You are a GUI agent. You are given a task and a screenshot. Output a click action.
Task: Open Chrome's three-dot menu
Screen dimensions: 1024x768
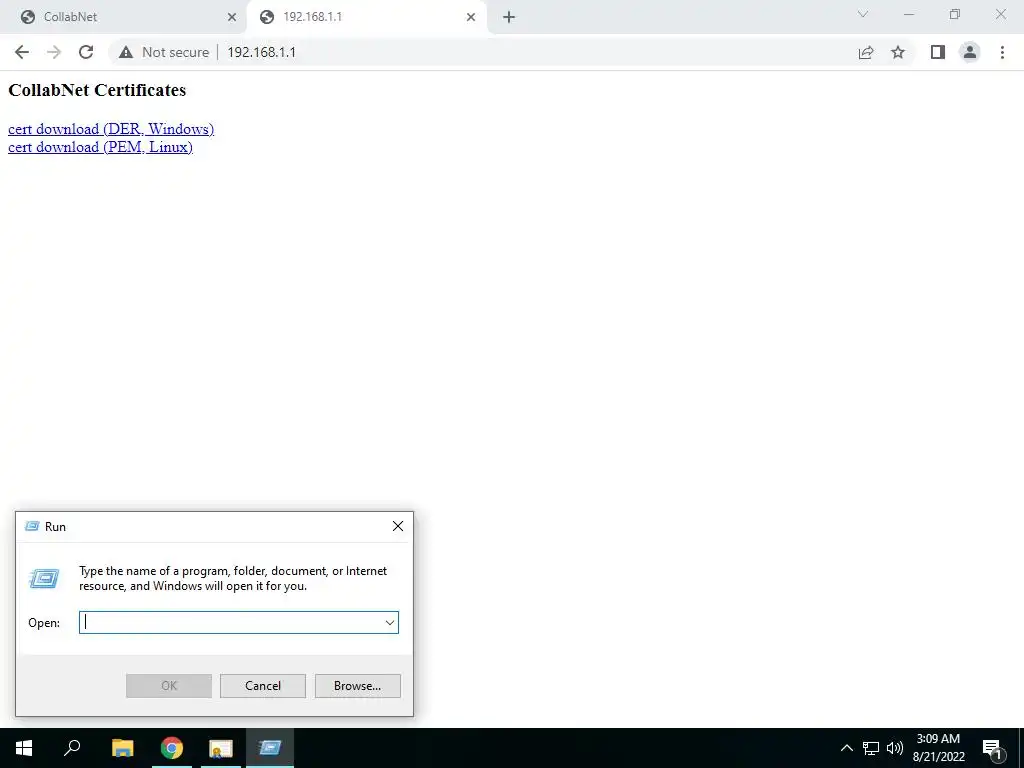point(1002,52)
